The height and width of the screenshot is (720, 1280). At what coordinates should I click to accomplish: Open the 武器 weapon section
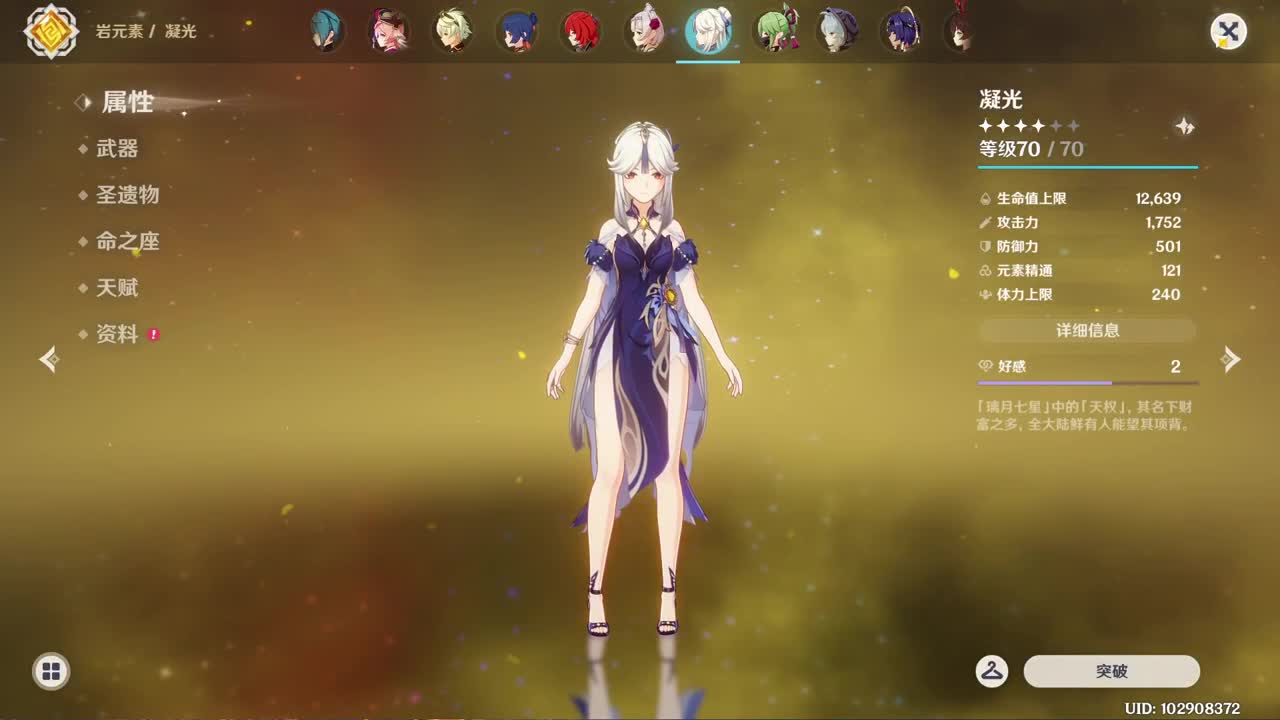[x=116, y=149]
